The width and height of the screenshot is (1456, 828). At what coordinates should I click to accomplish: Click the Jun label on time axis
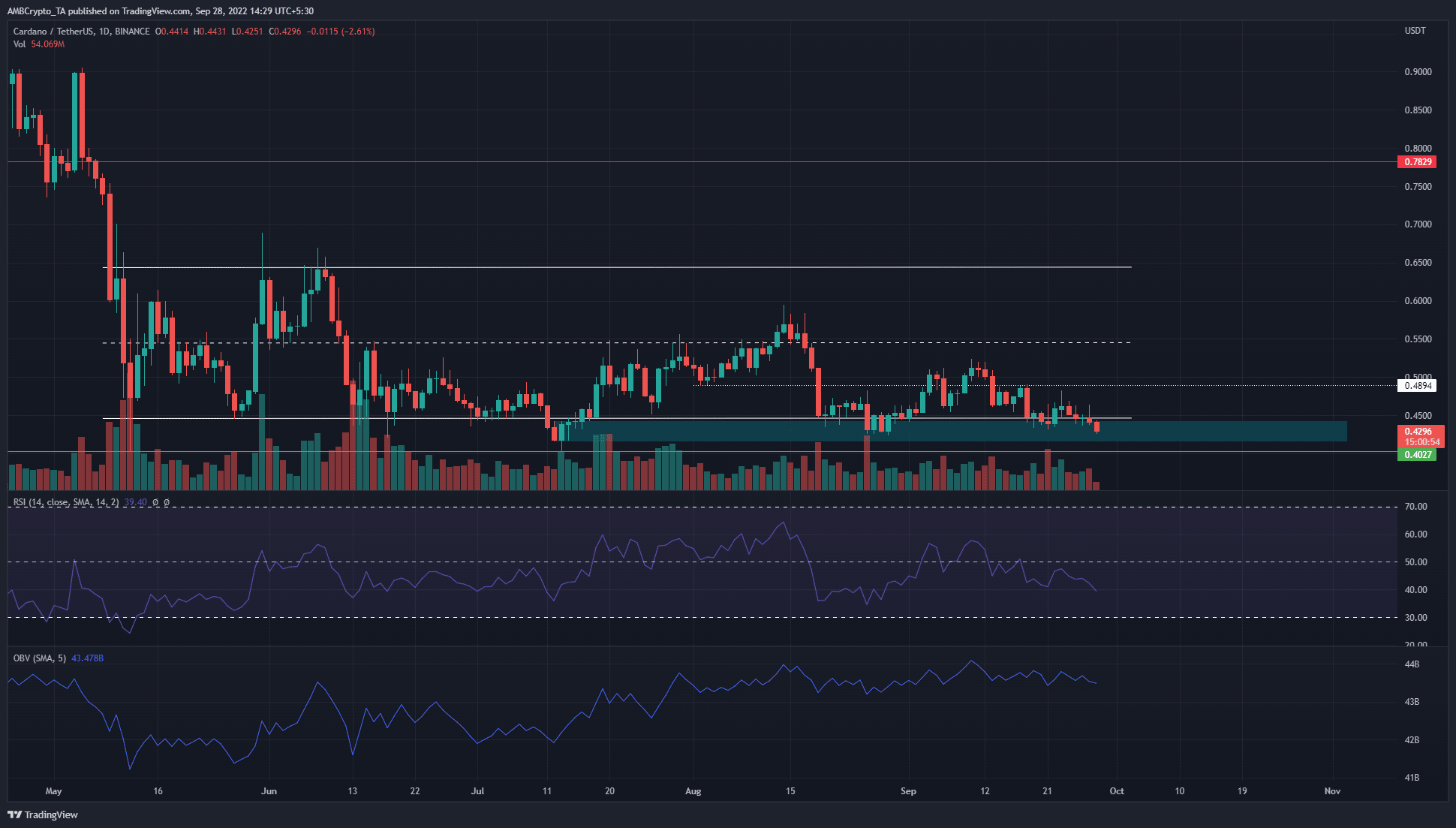click(x=269, y=791)
